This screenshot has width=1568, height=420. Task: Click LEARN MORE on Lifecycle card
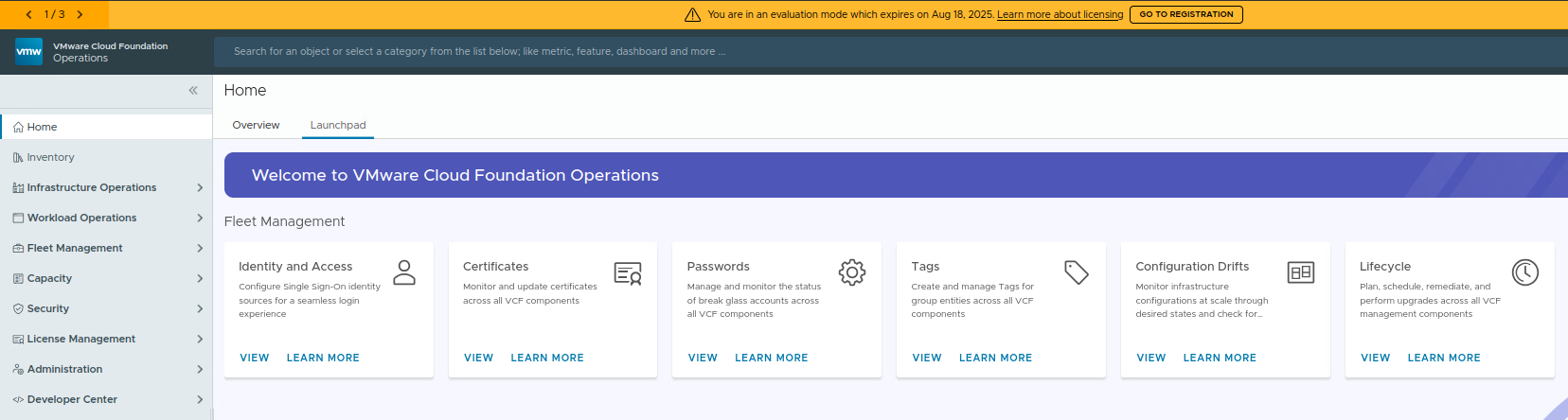click(x=1444, y=358)
